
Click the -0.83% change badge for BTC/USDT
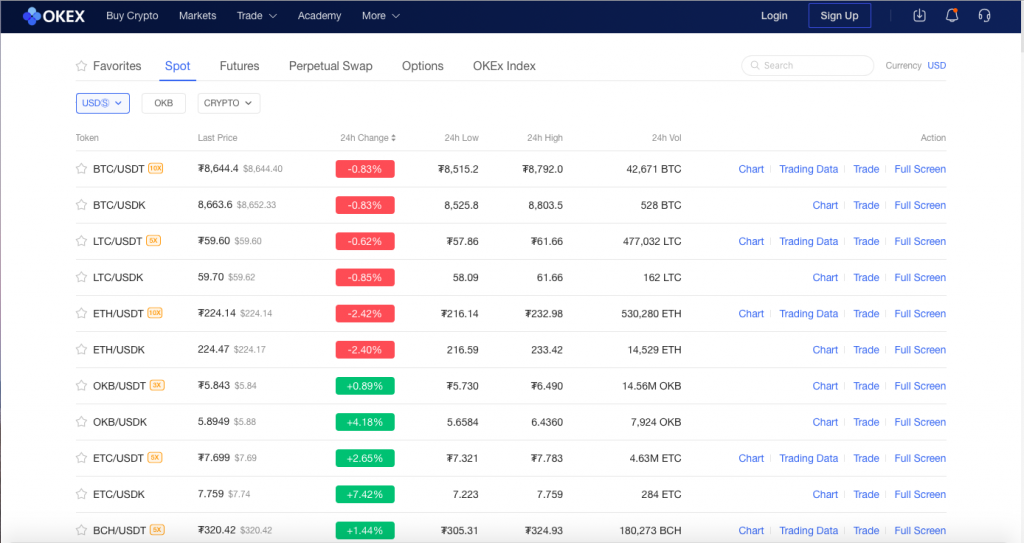coord(365,169)
